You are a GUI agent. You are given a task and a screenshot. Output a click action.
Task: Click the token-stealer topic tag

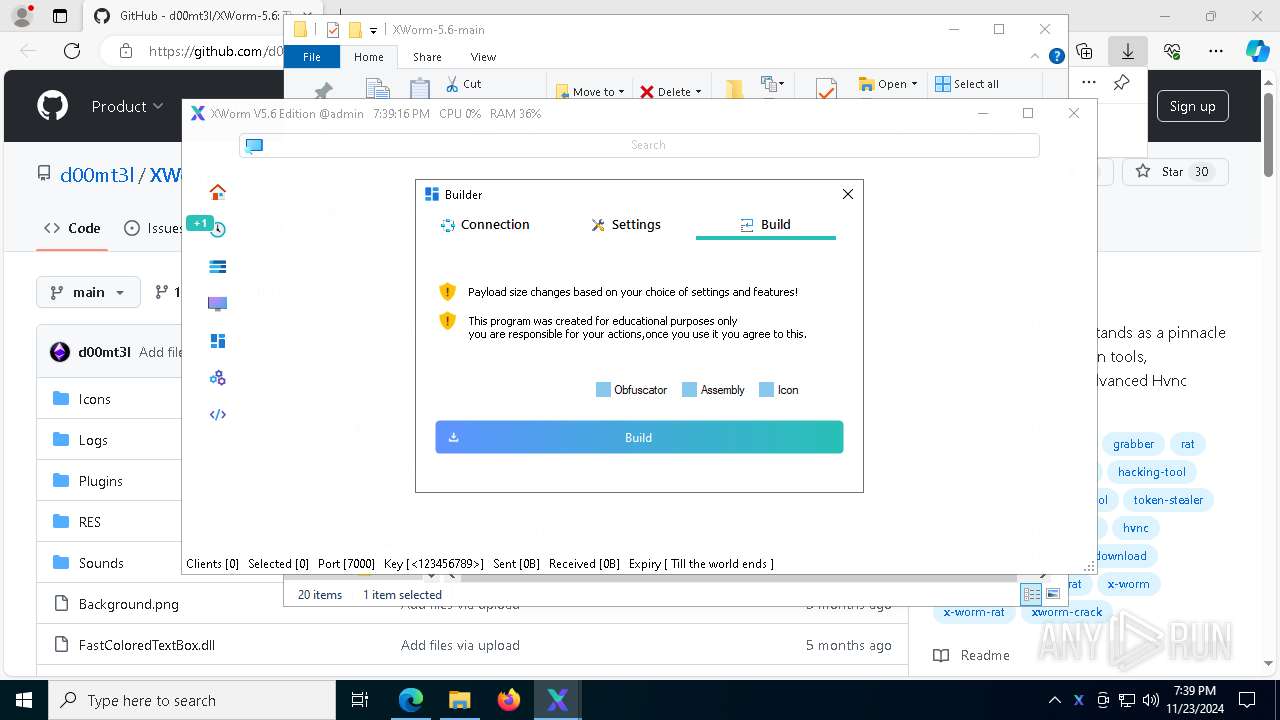click(1168, 500)
